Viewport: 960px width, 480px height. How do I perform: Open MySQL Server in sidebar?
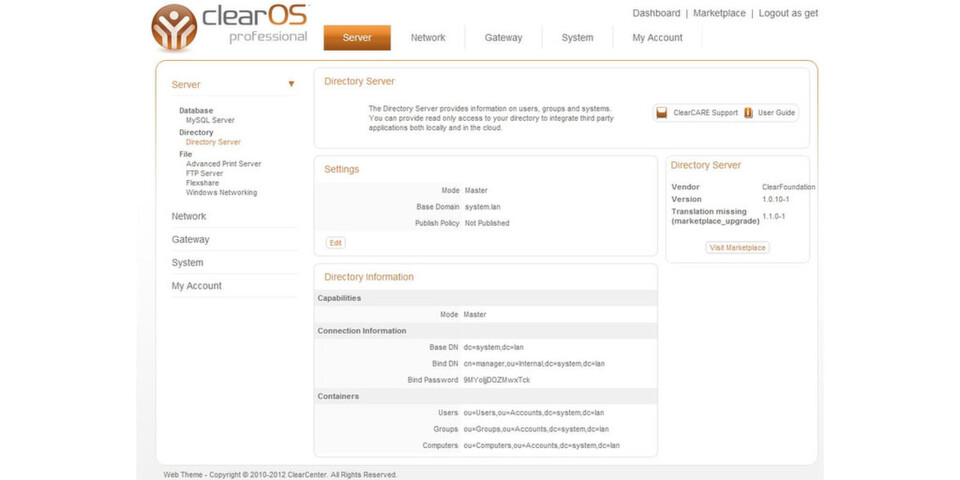(x=210, y=121)
